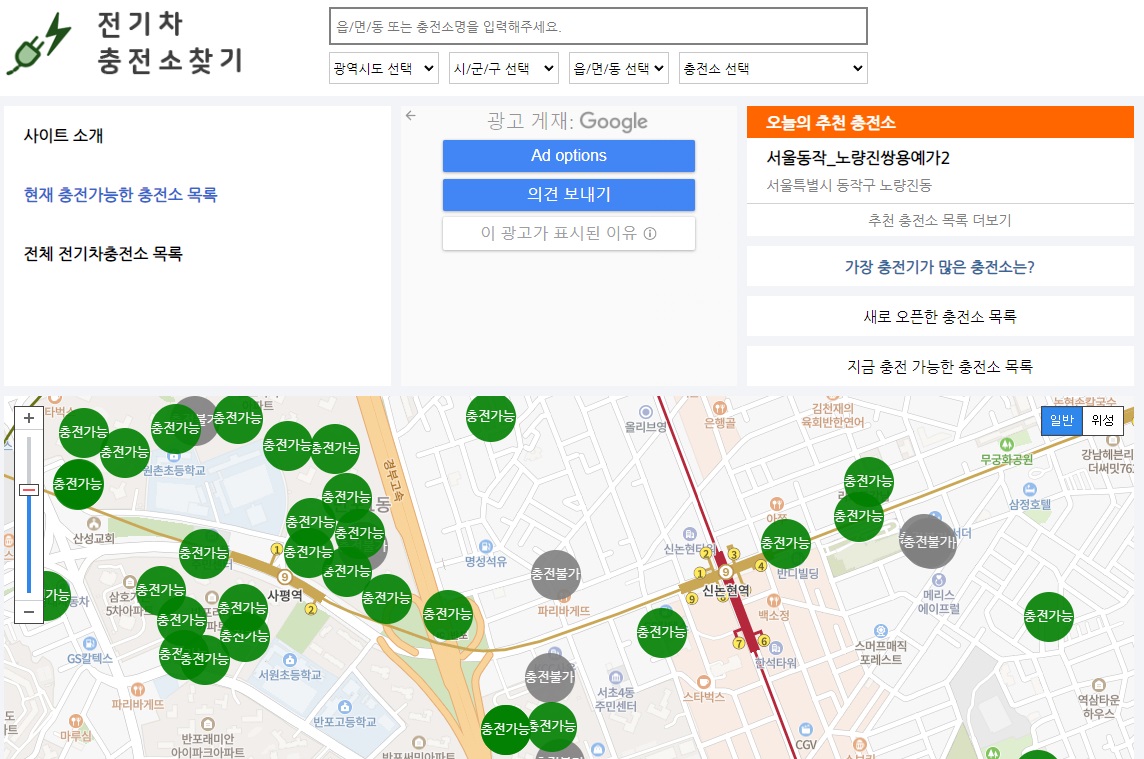Viewport: 1144px width, 759px height.
Task: Select the 일반 map view mode
Action: click(x=1060, y=420)
